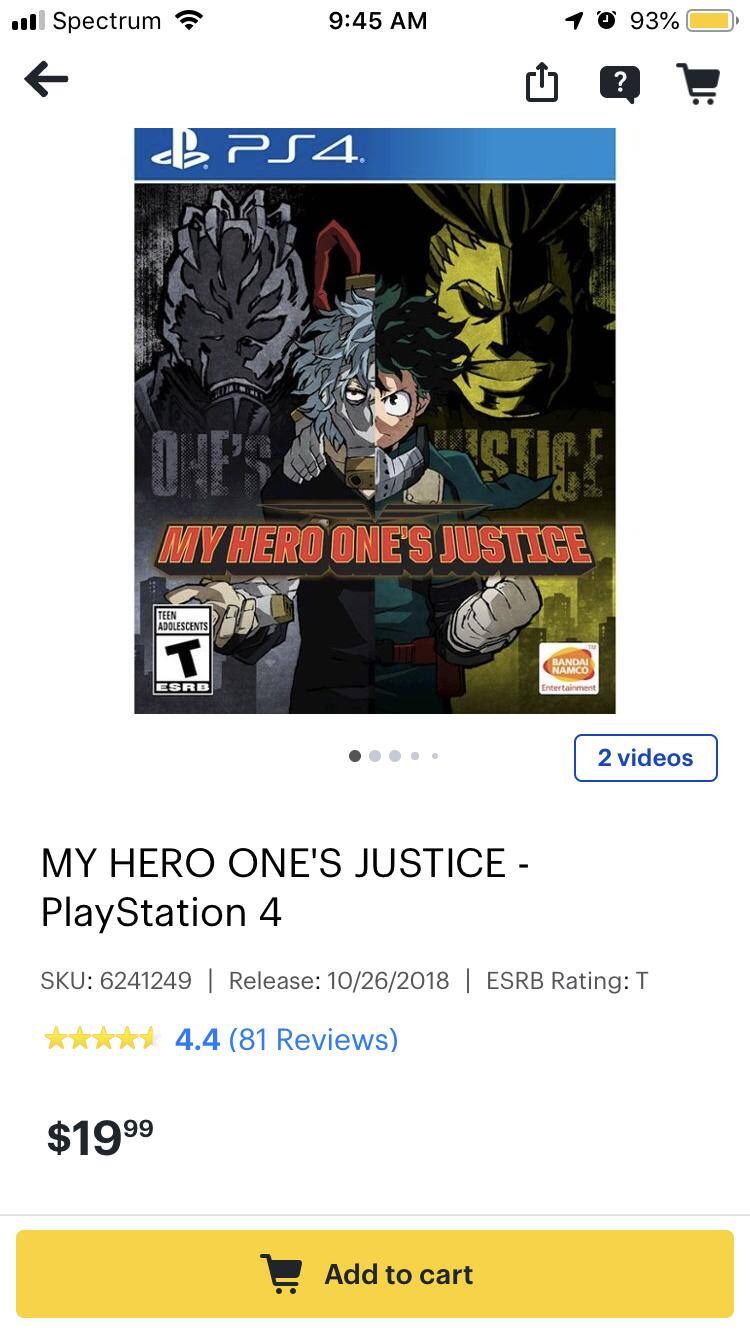The image size is (750, 1334).
Task: Tap the battery indicator in status bar
Action: click(x=712, y=20)
